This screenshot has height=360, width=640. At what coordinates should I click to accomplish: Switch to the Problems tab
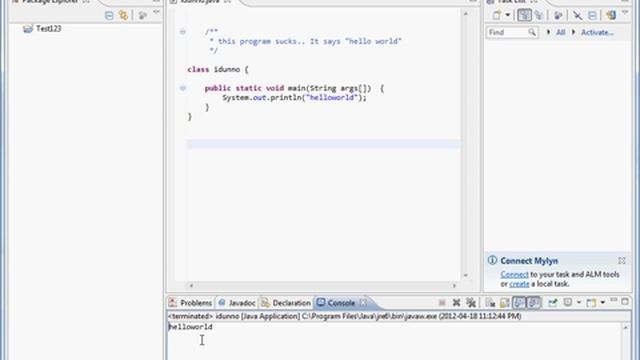[x=191, y=303]
